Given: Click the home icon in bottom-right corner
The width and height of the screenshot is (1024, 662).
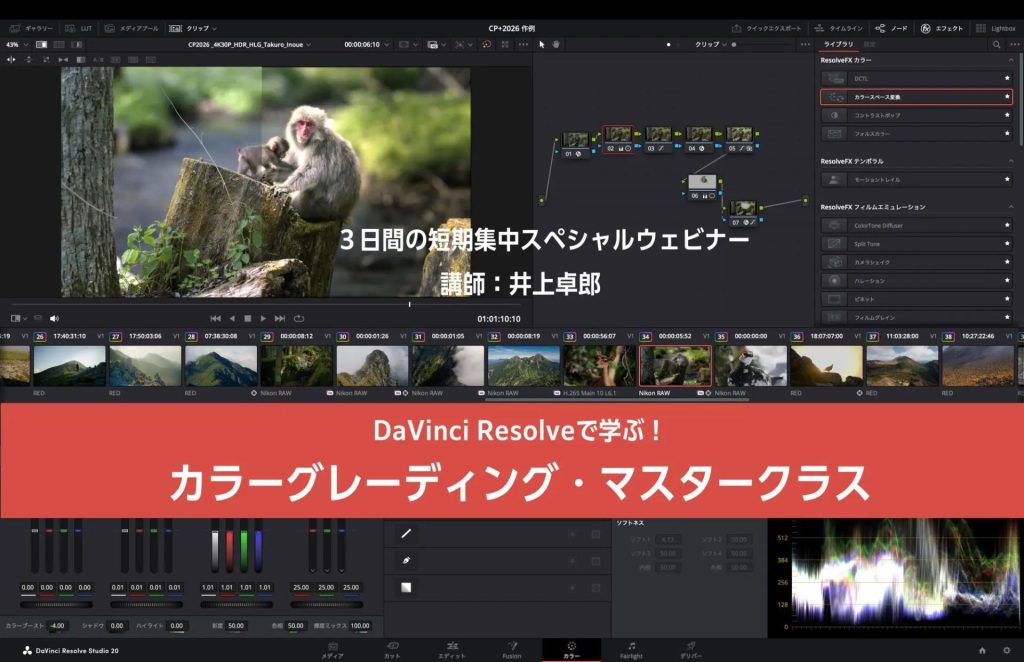Looking at the screenshot, I should coord(981,650).
